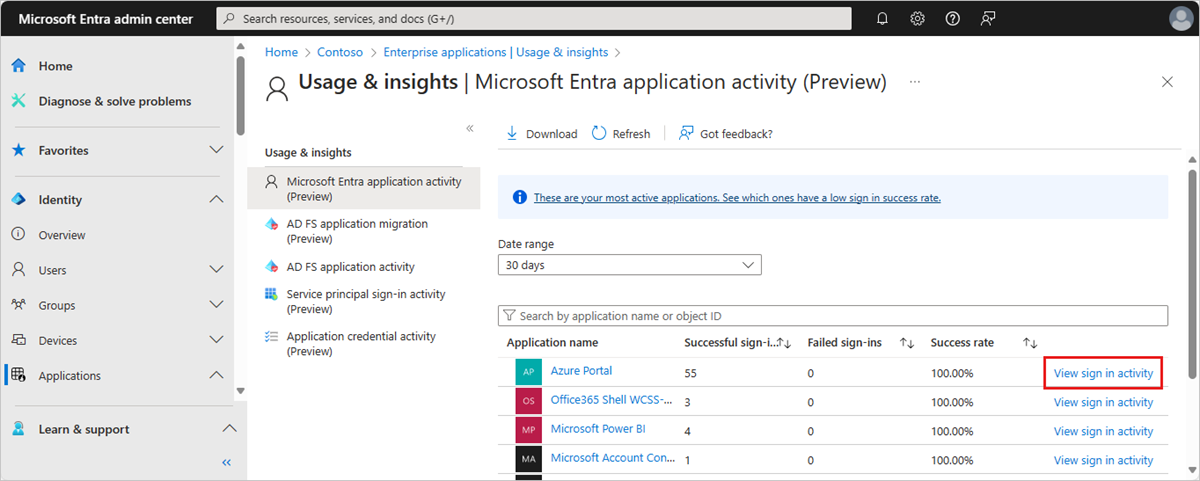Sort by Successful sign-ins column

785,343
